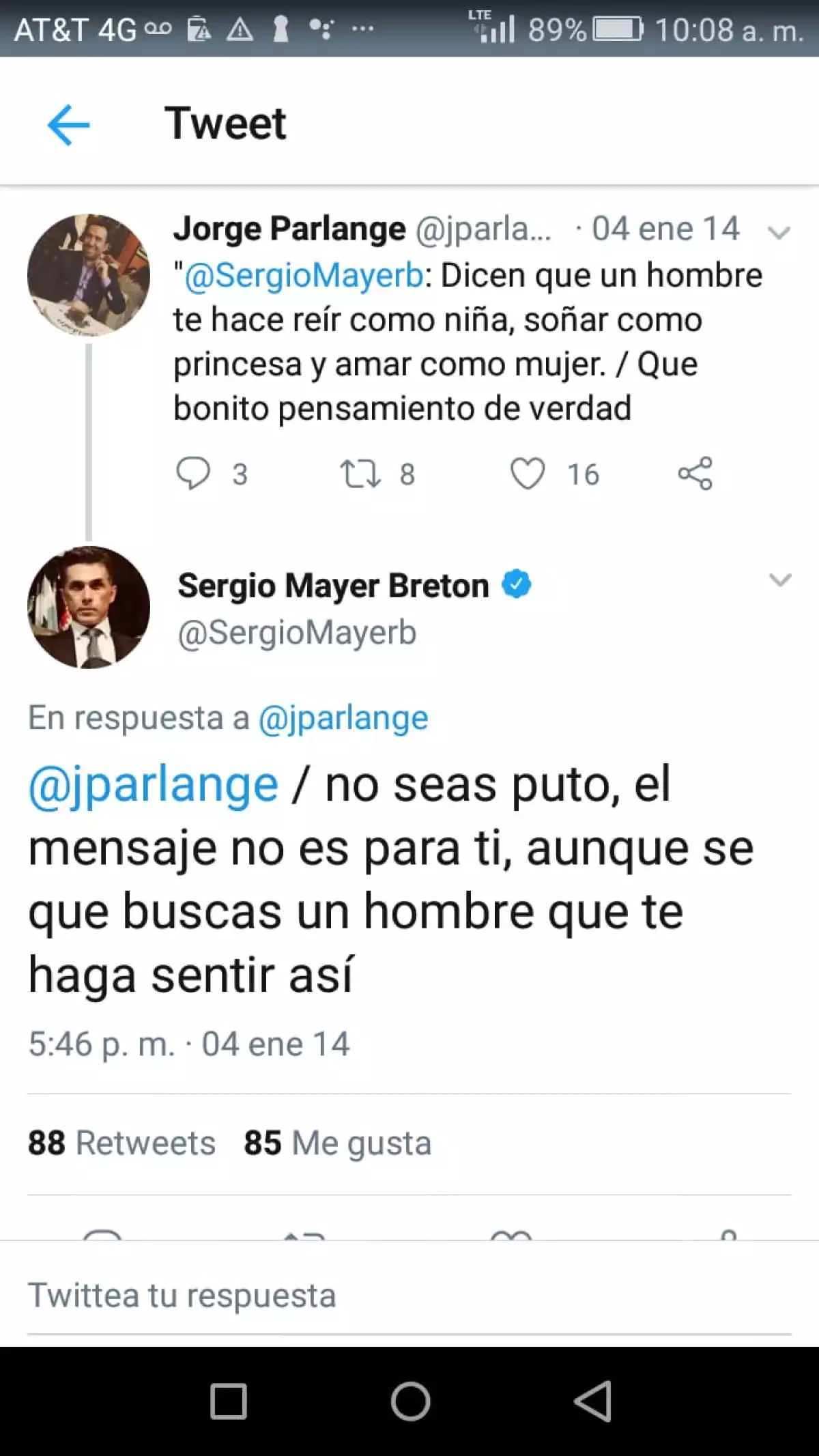
Task: Tap @jparlange mention in main tweet
Action: click(x=154, y=785)
